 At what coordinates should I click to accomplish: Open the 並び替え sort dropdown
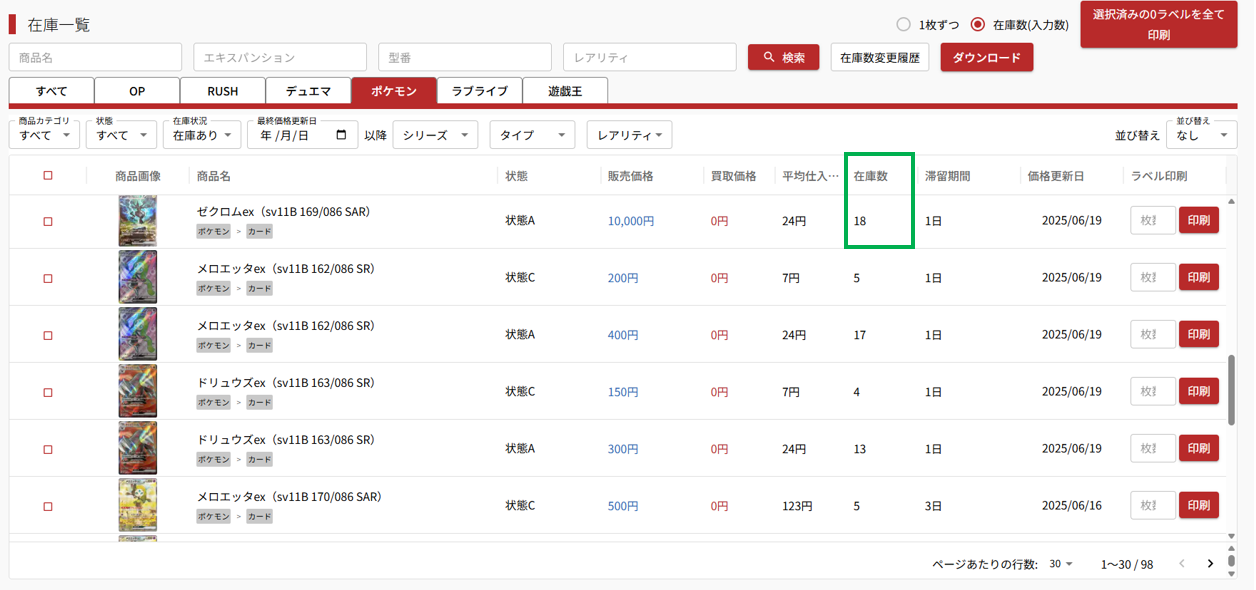click(1200, 135)
